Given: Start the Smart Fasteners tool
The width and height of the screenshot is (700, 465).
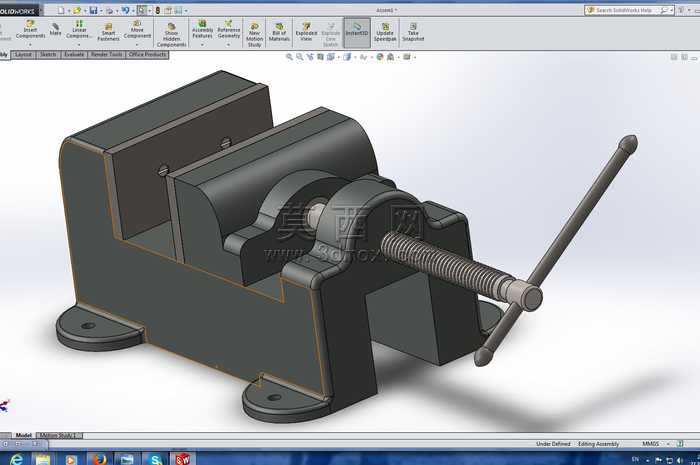Looking at the screenshot, I should [108, 32].
